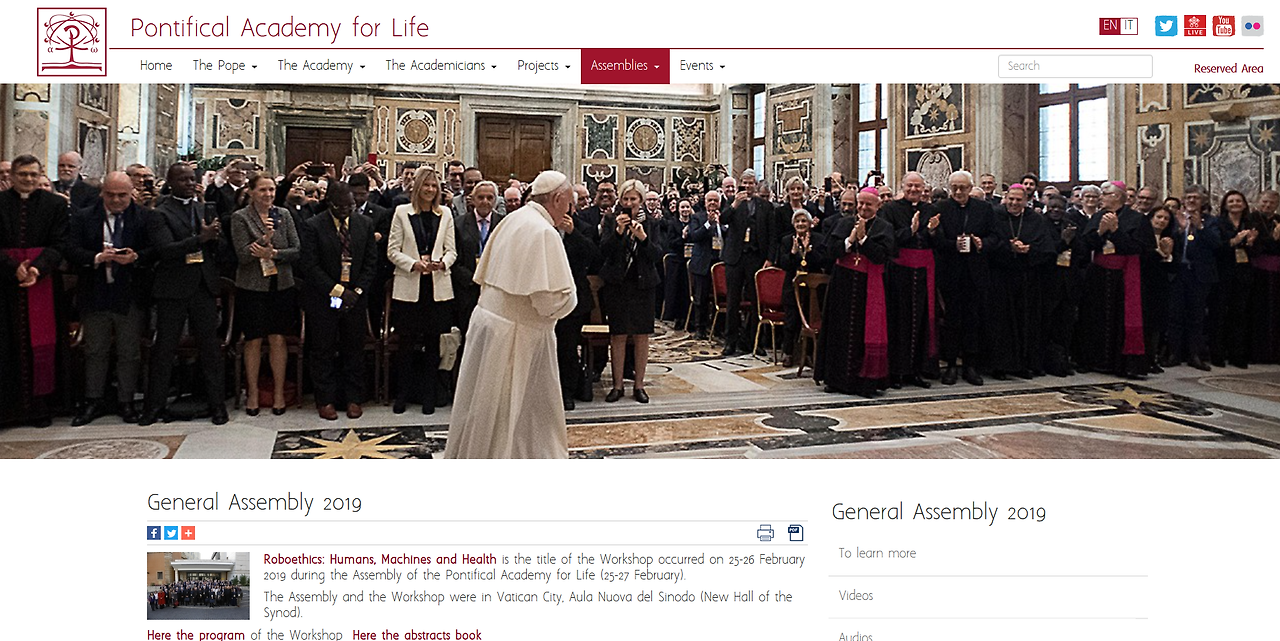The width and height of the screenshot is (1280, 641).
Task: Switch language to IT
Action: 1129,26
